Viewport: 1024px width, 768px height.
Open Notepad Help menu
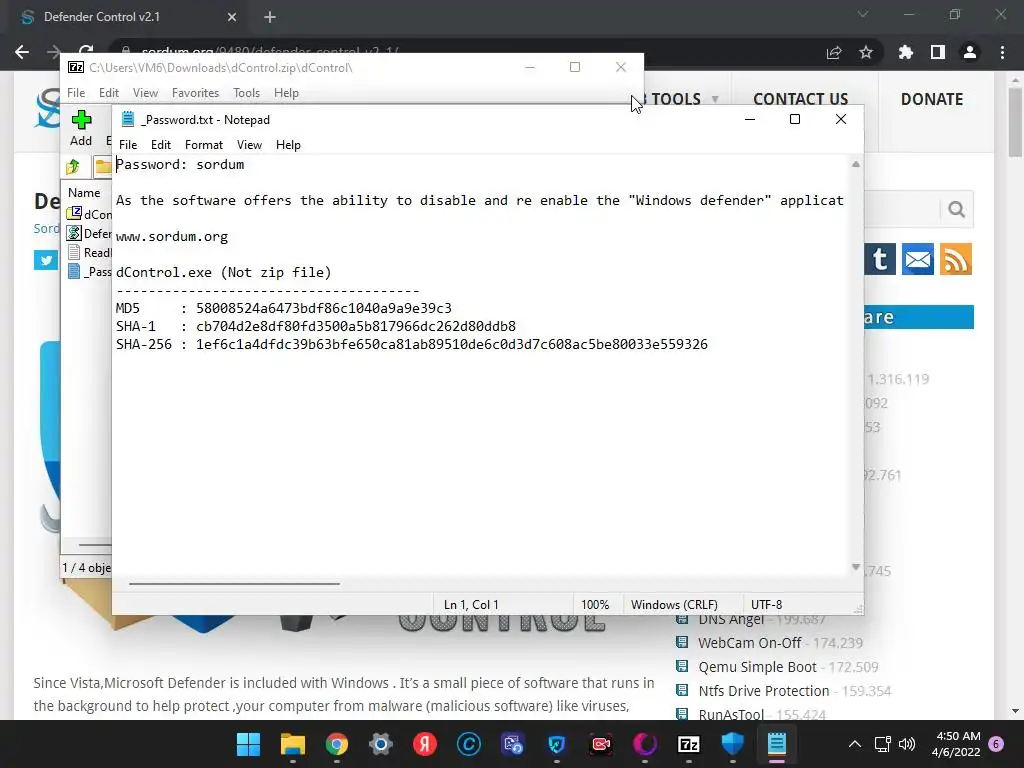[288, 145]
